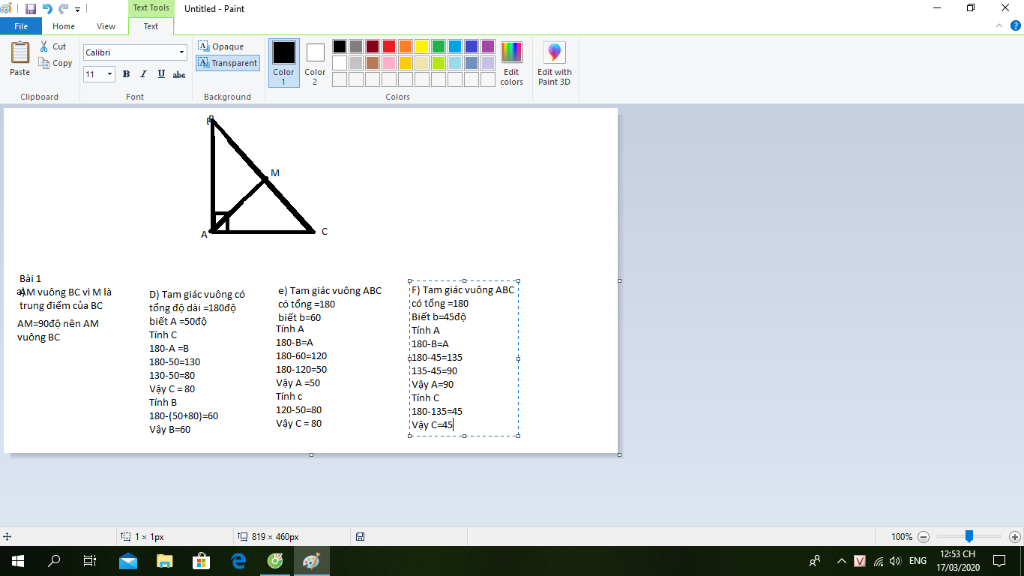Toggle Strikethrough formatting

coord(179,74)
